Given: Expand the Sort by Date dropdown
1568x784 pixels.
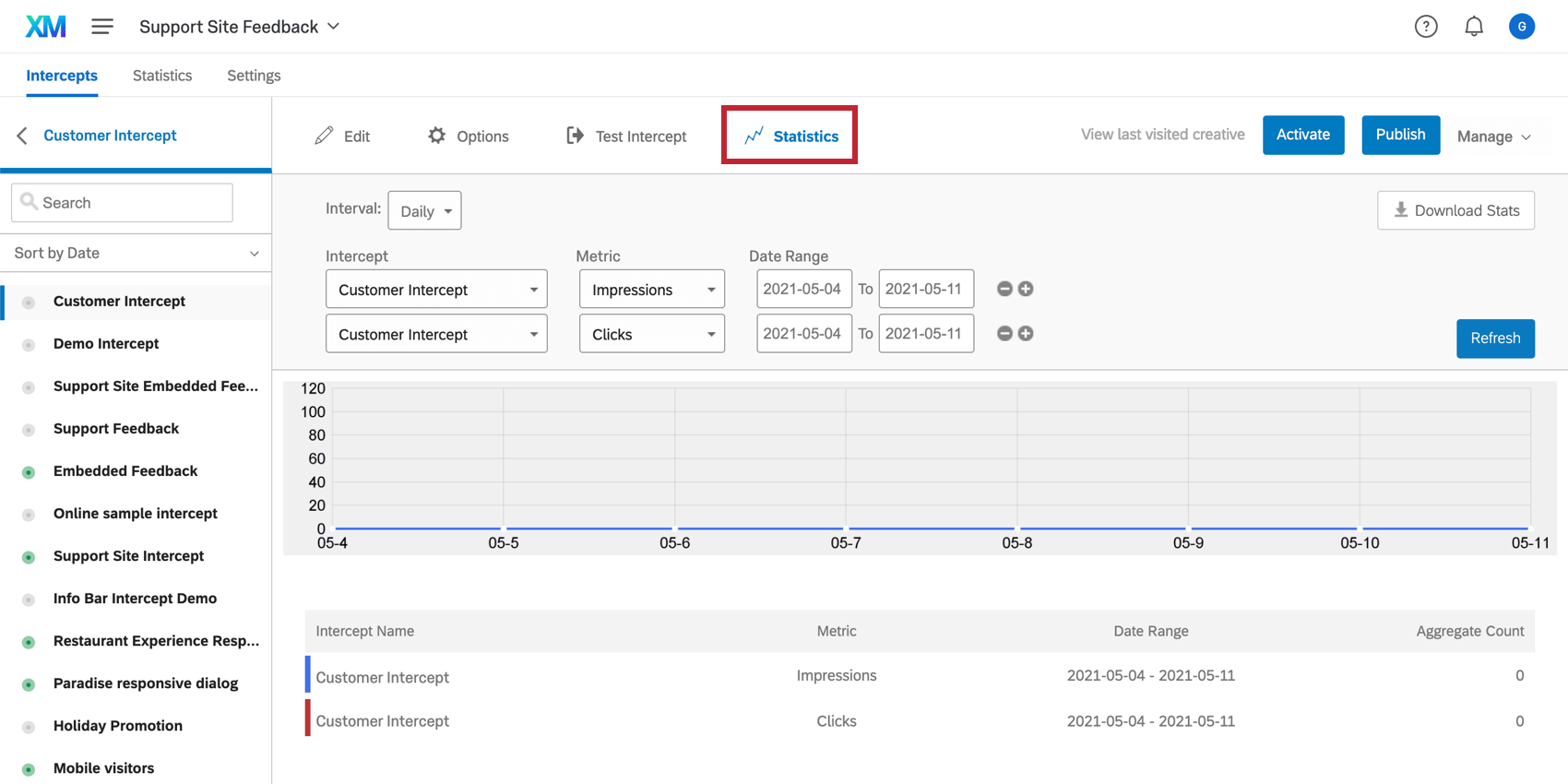Looking at the screenshot, I should [x=136, y=253].
